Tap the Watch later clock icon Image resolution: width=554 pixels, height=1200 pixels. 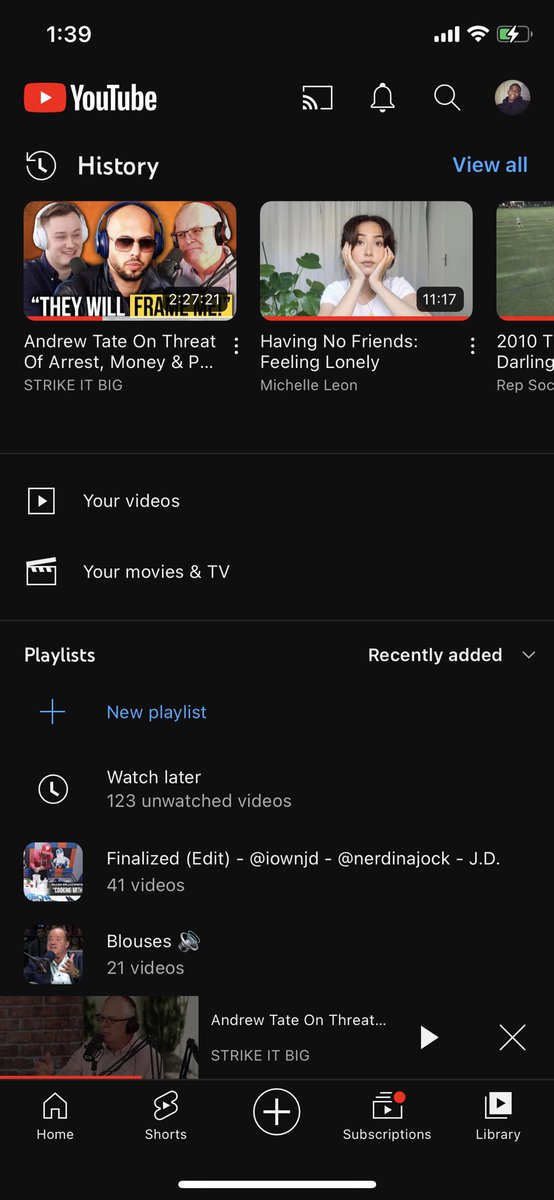pyautogui.click(x=53, y=789)
